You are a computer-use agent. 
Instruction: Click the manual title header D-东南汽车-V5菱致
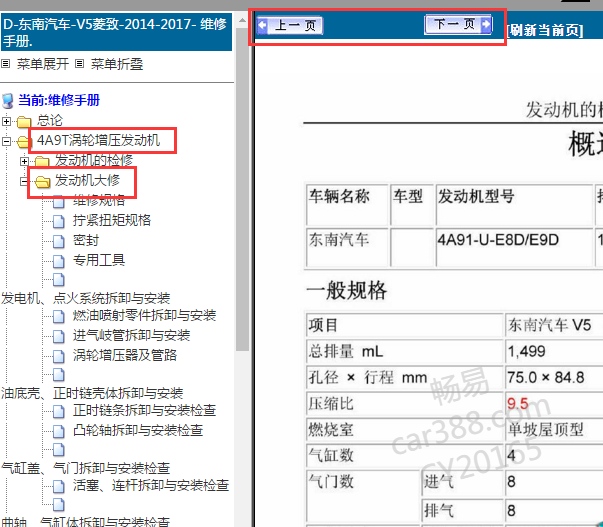(117, 32)
